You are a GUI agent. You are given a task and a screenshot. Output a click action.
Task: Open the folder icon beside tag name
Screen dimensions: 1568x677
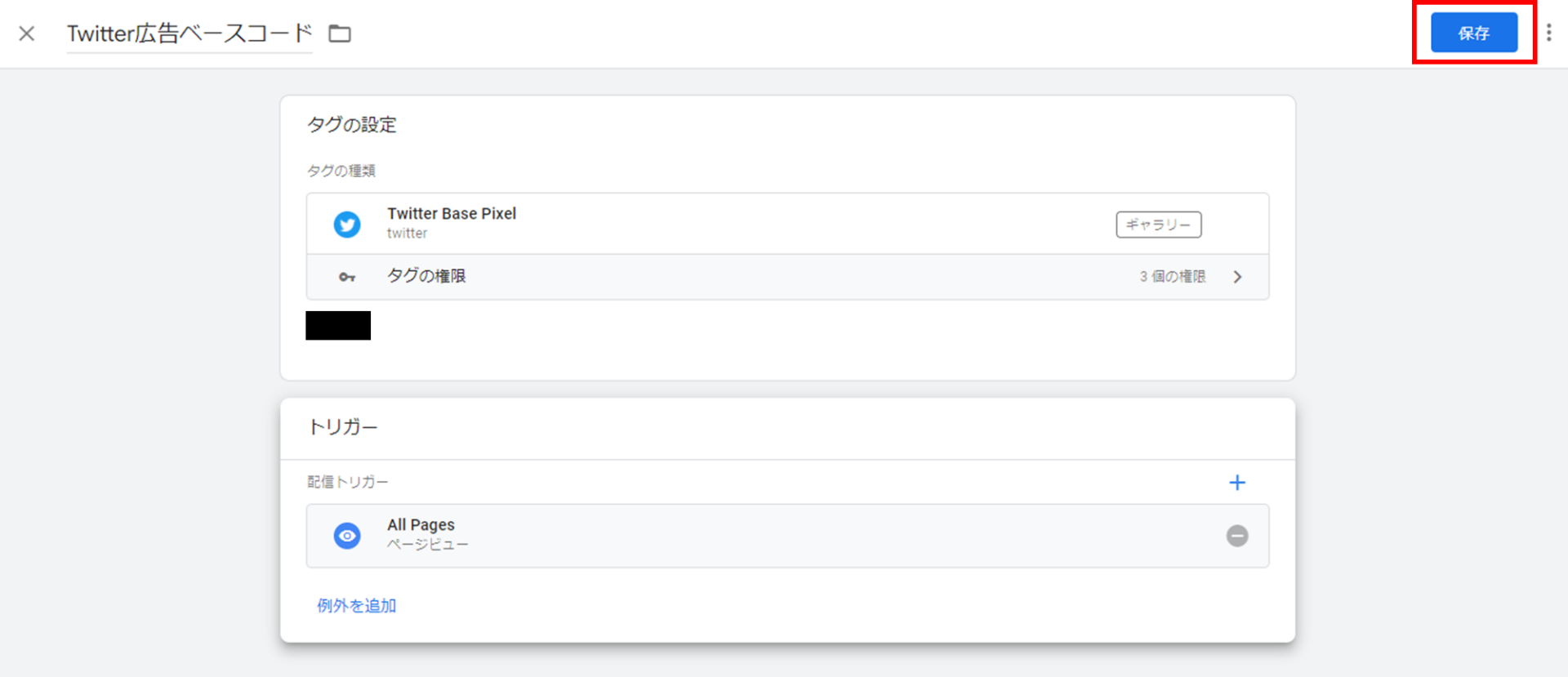point(340,33)
